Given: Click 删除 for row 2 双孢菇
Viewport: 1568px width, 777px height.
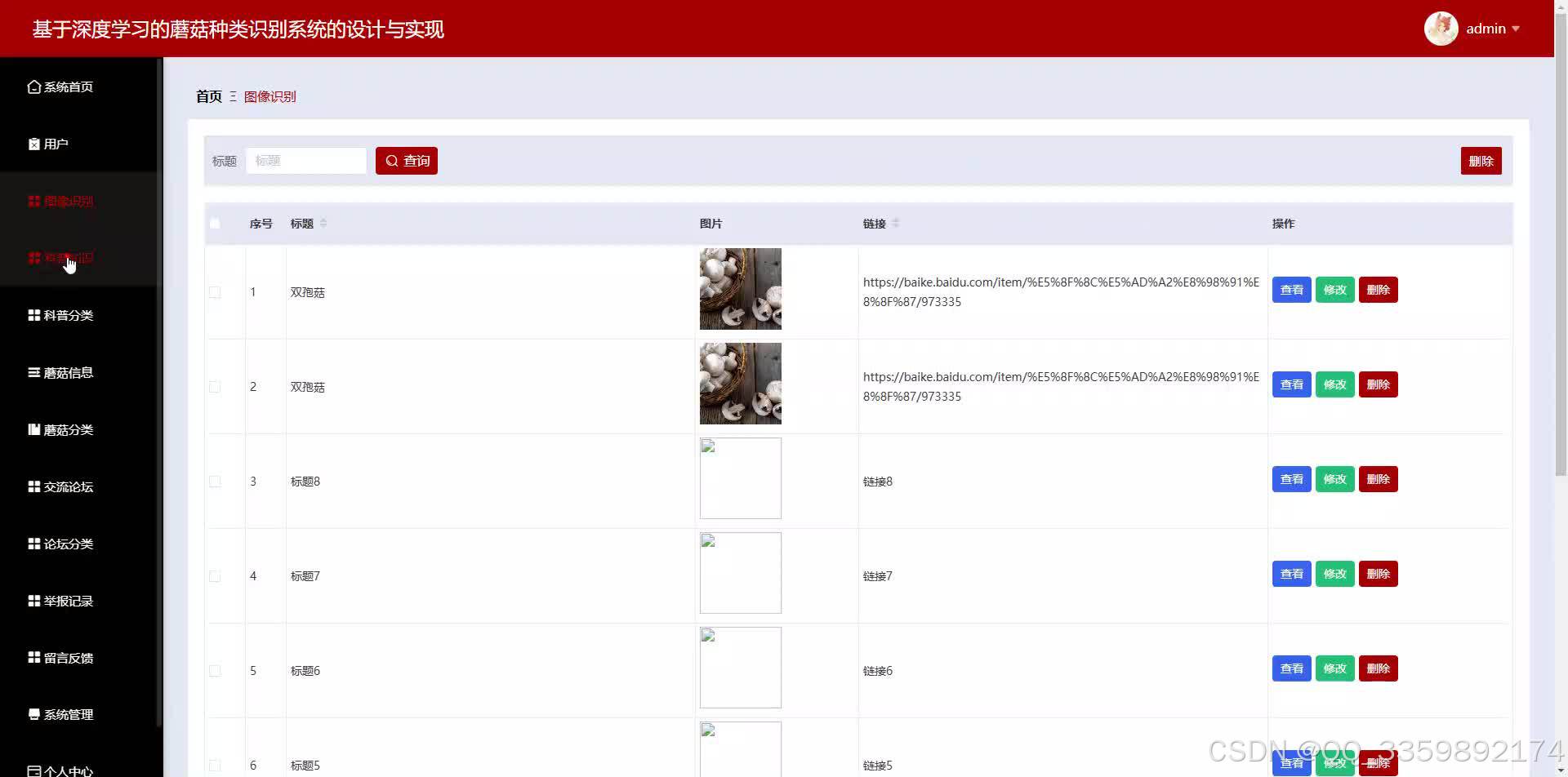Looking at the screenshot, I should [x=1378, y=384].
